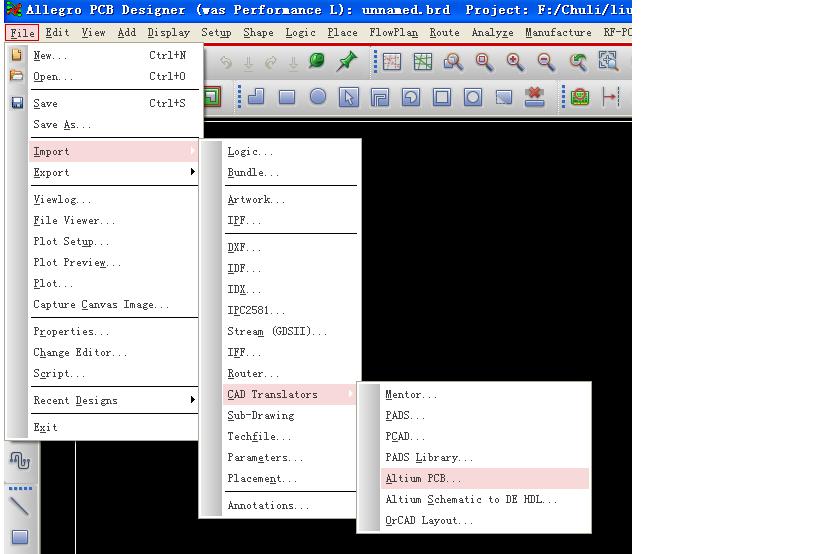Toggle the grid display toolbar icon
The image size is (840, 554).
(x=423, y=62)
